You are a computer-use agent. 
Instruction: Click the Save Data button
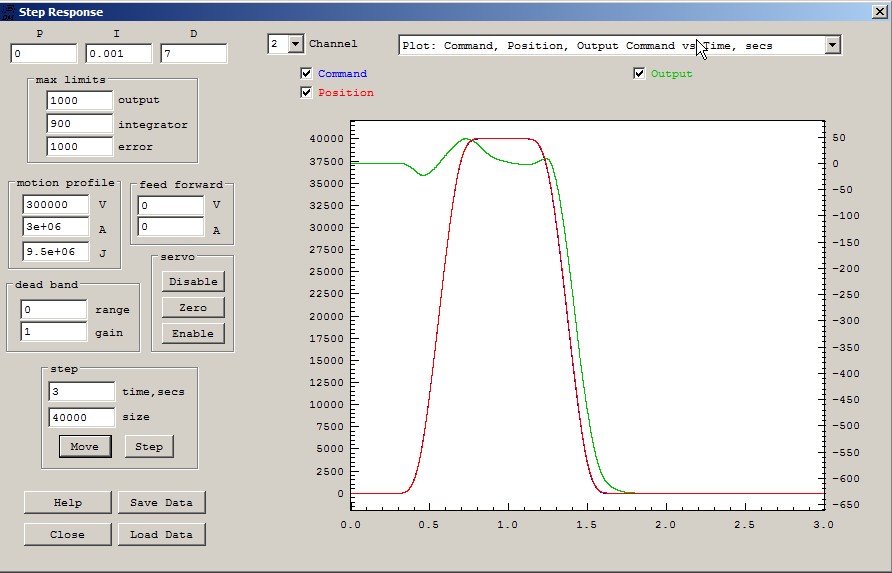pyautogui.click(x=161, y=502)
